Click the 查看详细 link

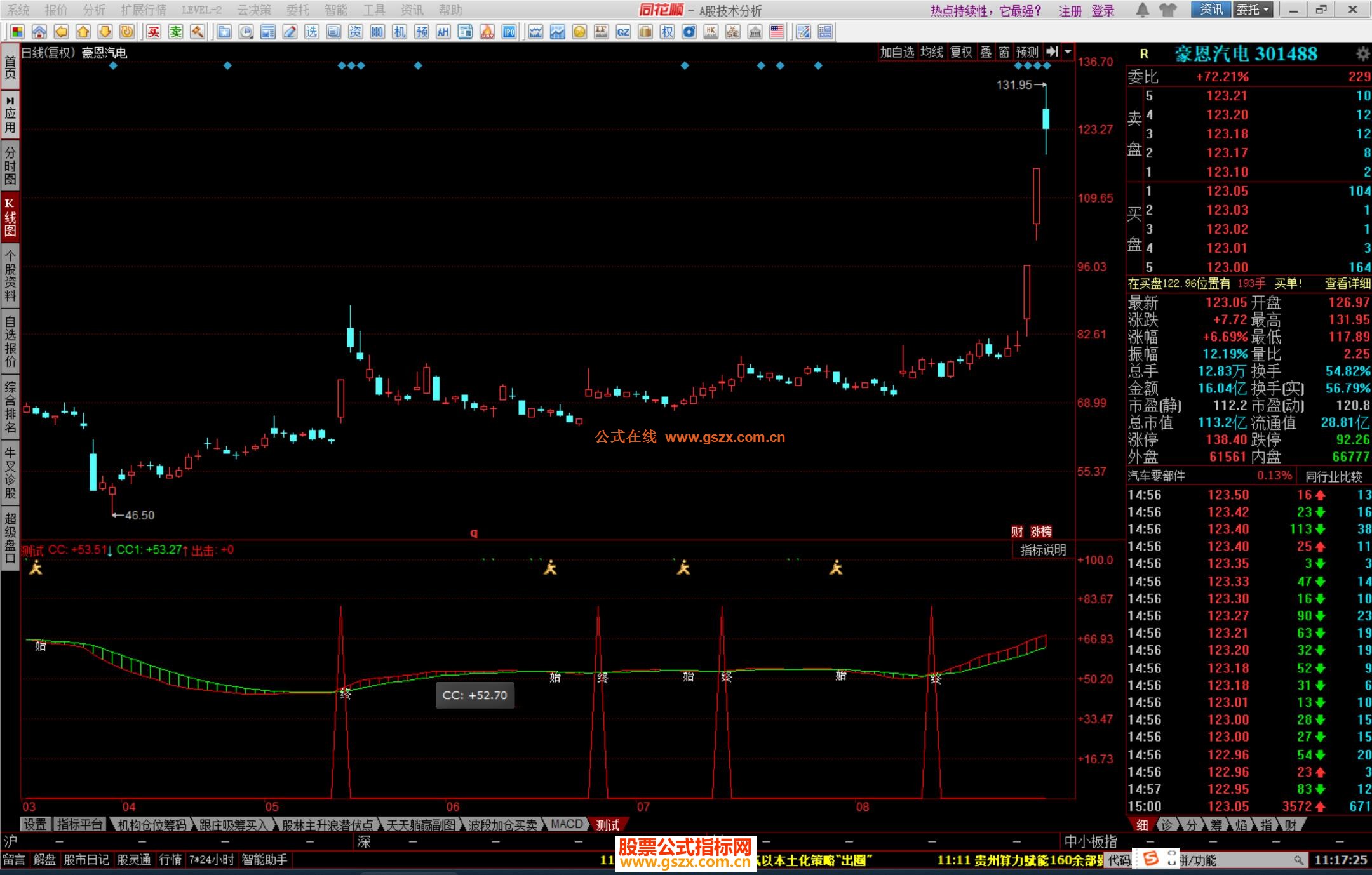click(1347, 283)
